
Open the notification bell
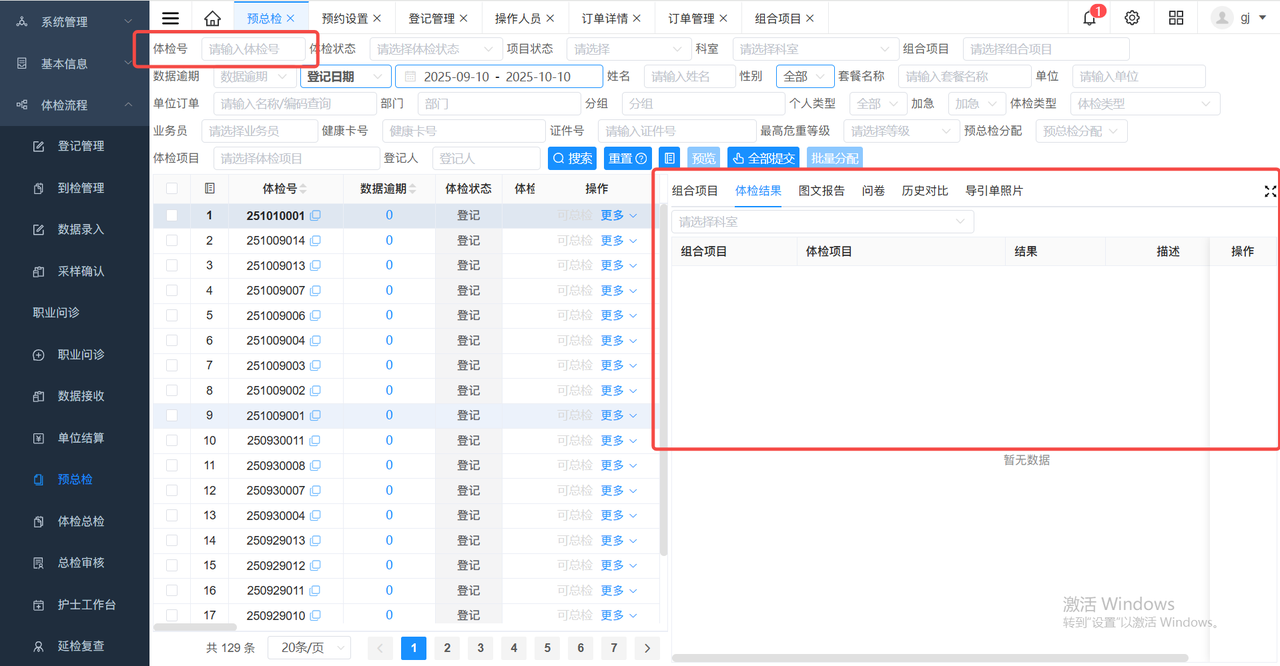(x=1089, y=18)
